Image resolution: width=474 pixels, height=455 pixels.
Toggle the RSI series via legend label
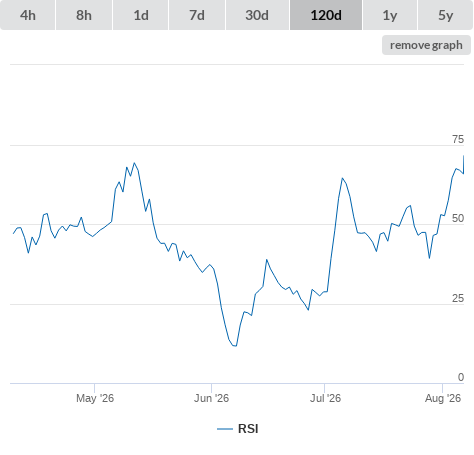pyautogui.click(x=248, y=429)
